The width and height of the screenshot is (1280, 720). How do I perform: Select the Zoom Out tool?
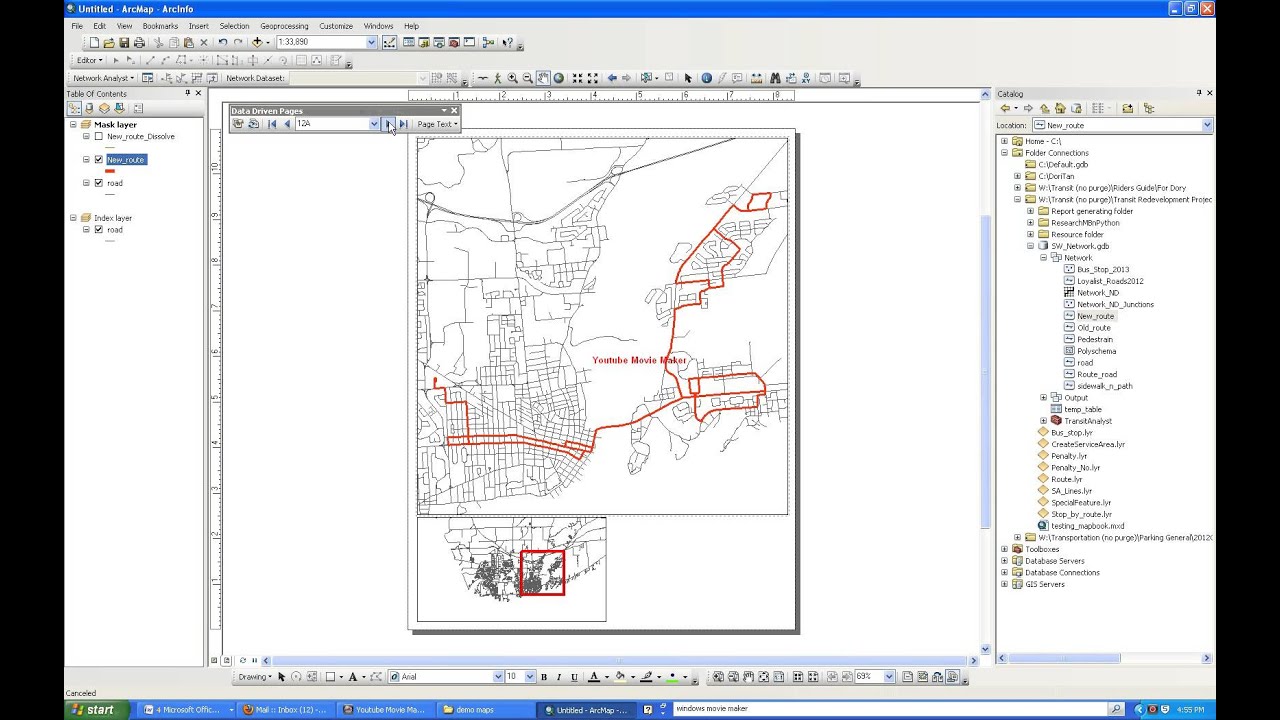527,78
